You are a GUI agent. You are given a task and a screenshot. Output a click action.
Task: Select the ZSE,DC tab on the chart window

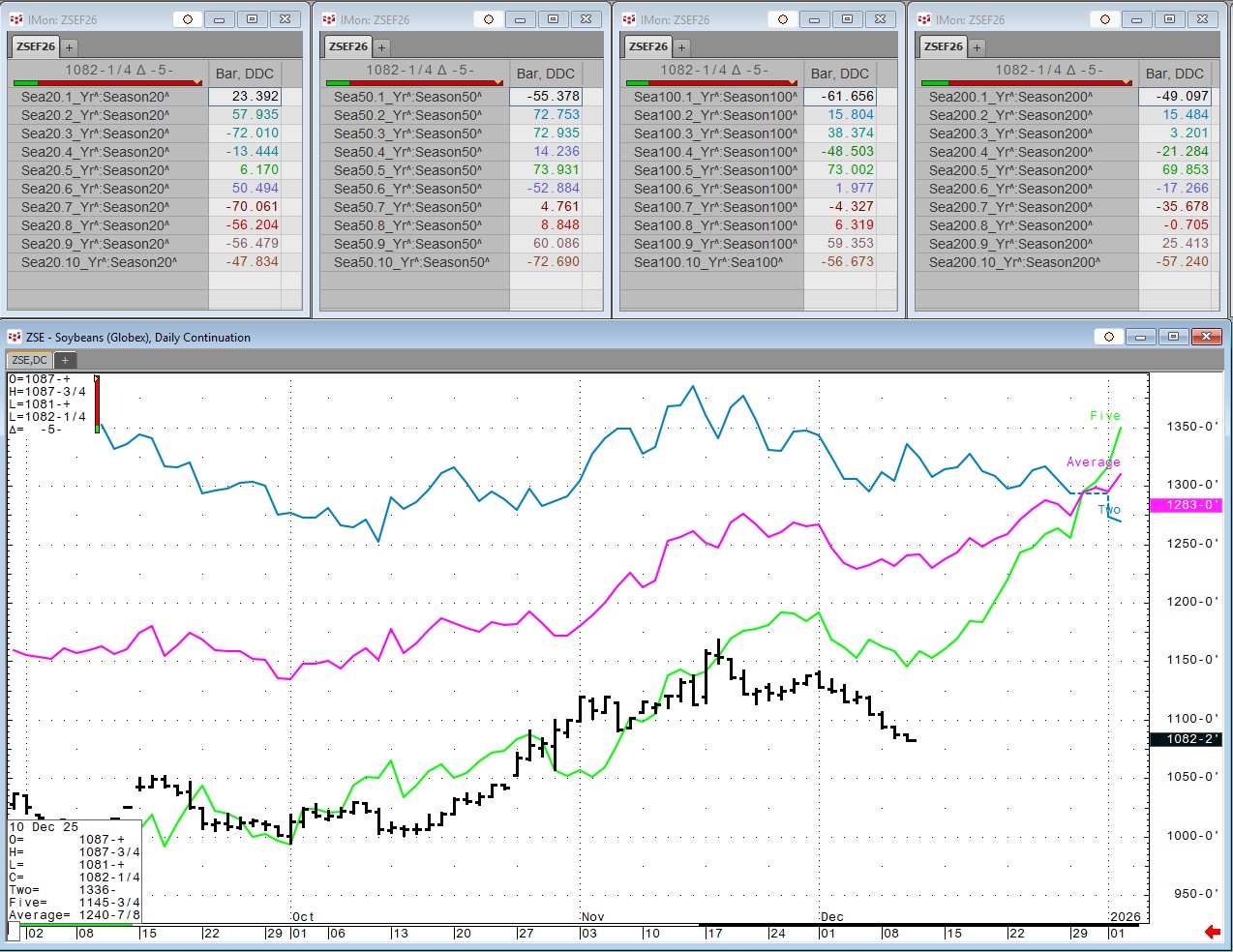coord(29,359)
